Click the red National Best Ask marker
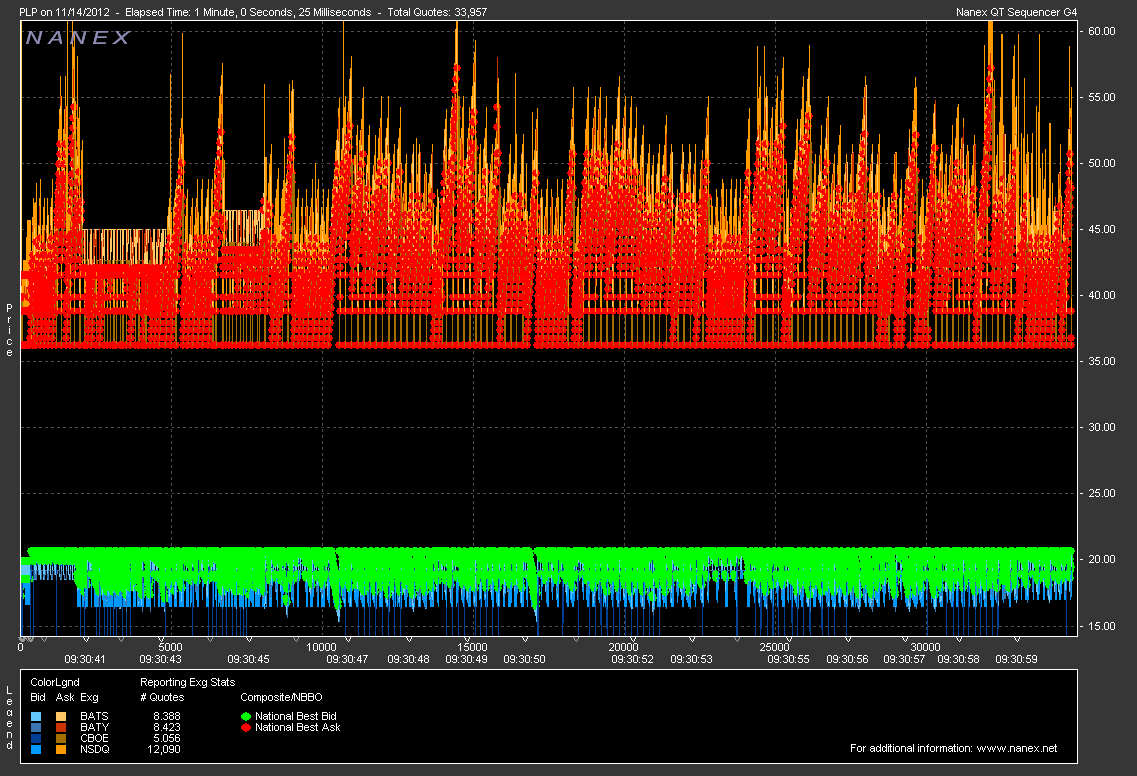This screenshot has height=776, width=1137. pos(246,728)
